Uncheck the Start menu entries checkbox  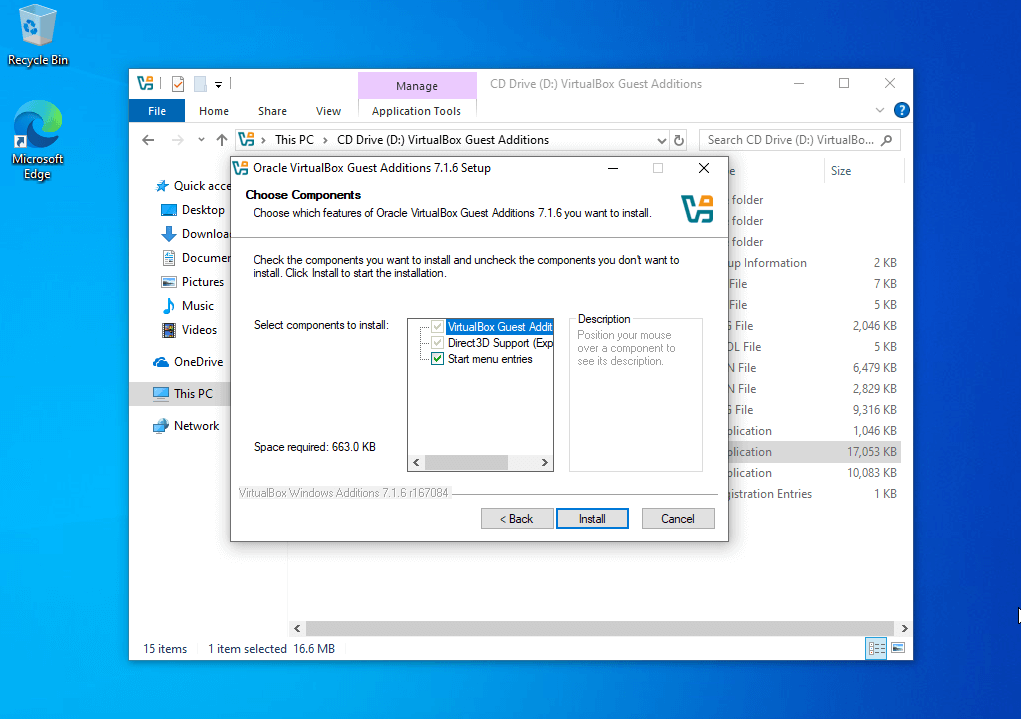438,359
